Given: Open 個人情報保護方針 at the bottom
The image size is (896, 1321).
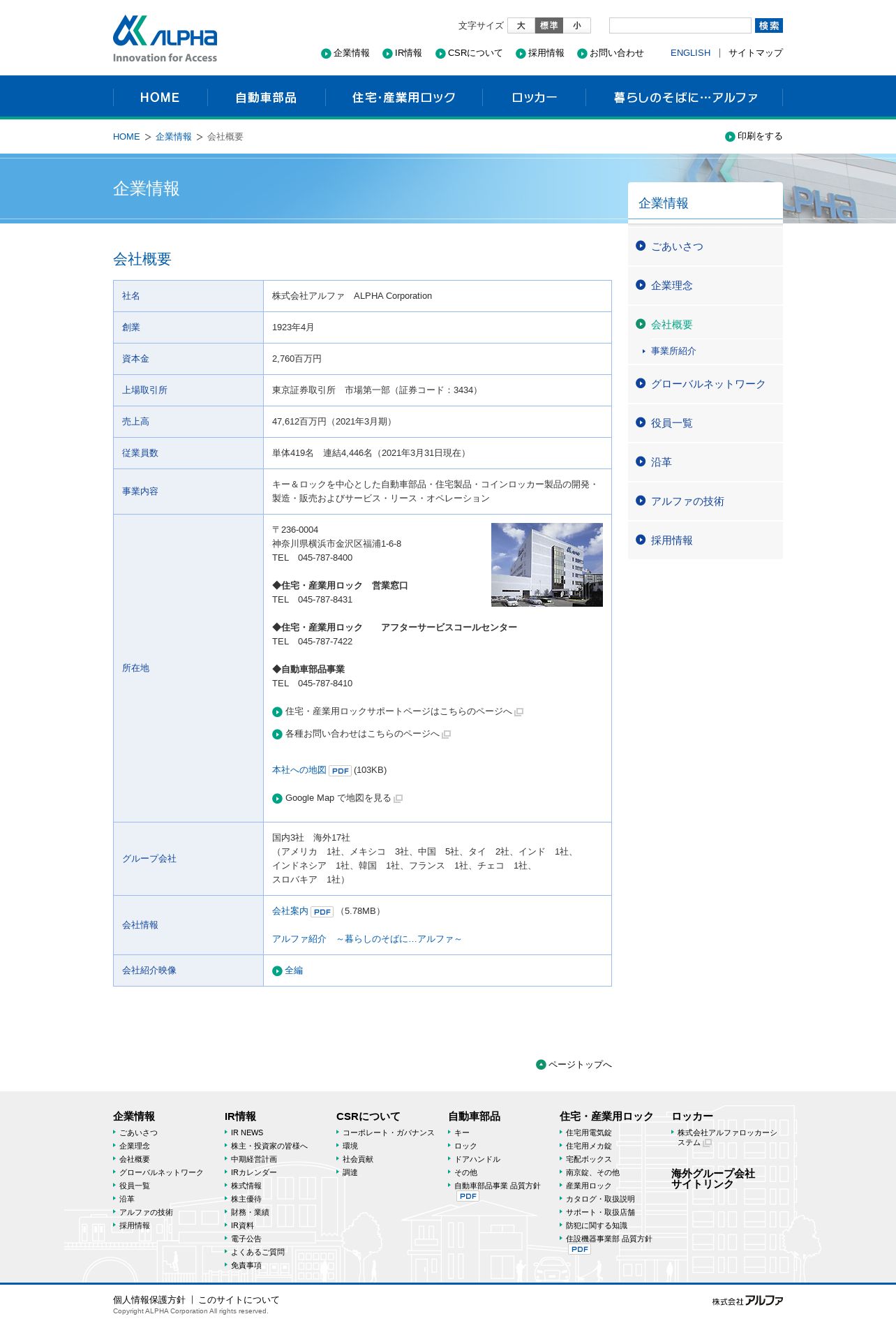Looking at the screenshot, I should click(x=149, y=1300).
